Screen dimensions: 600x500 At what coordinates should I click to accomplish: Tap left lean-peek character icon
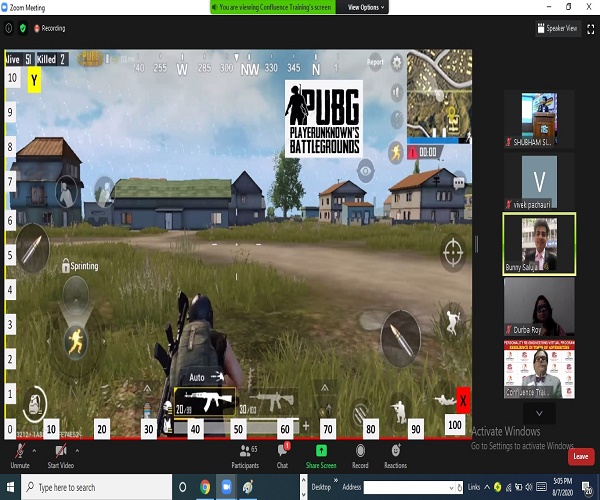pyautogui.click(x=67, y=192)
